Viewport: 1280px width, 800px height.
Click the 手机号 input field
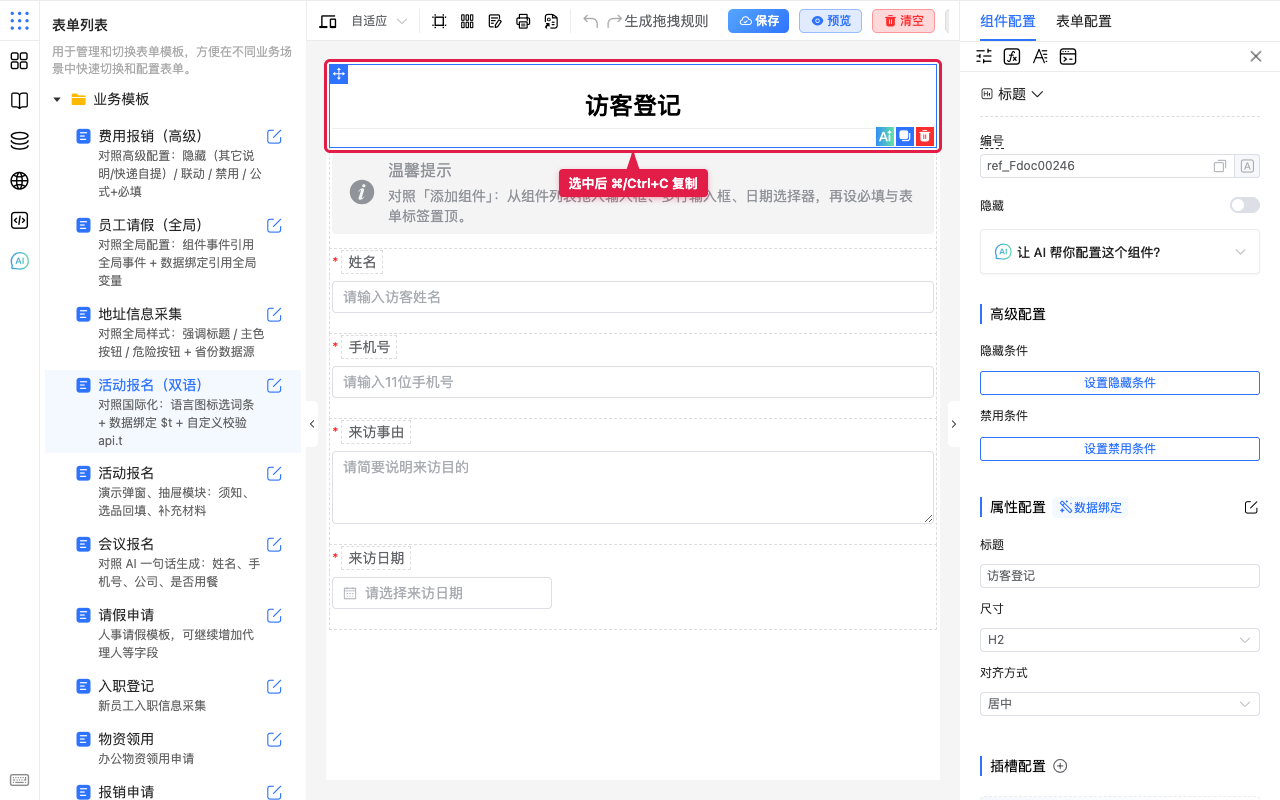(x=633, y=382)
